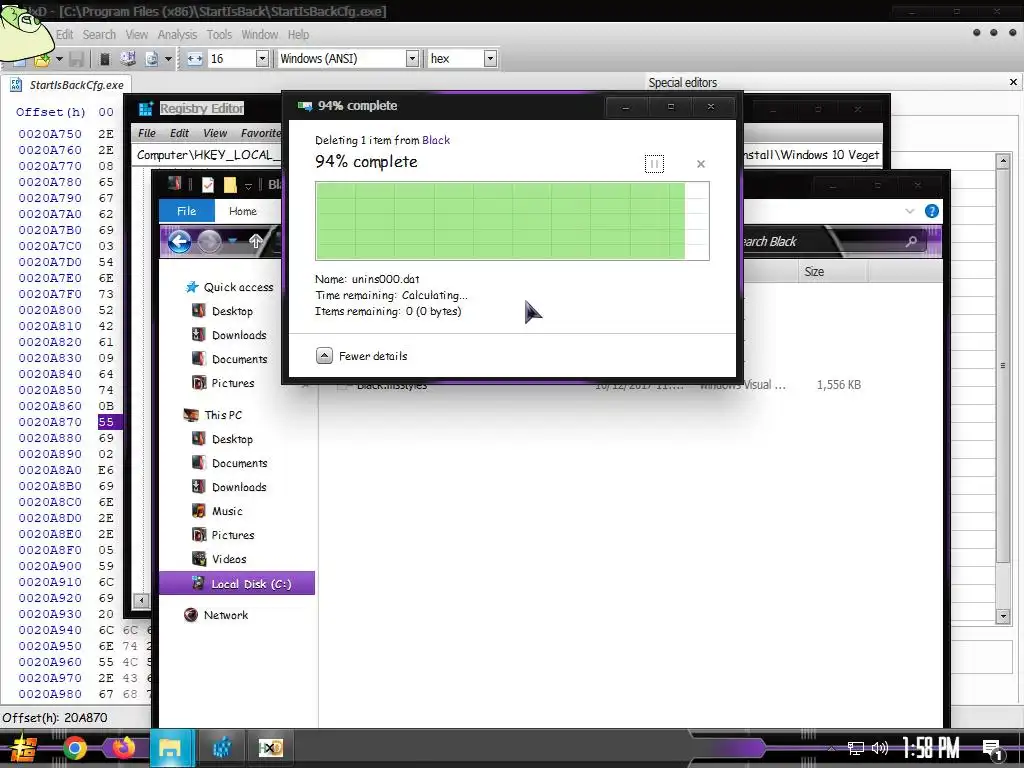Select Music under This PC

point(217,511)
